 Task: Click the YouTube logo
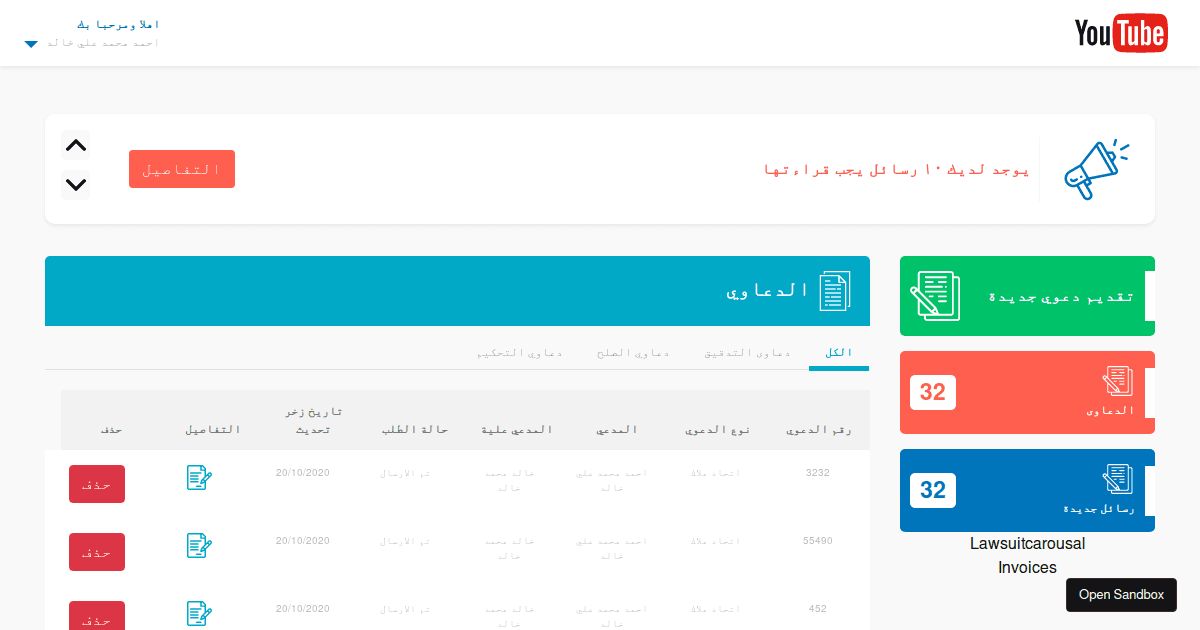tap(1121, 32)
